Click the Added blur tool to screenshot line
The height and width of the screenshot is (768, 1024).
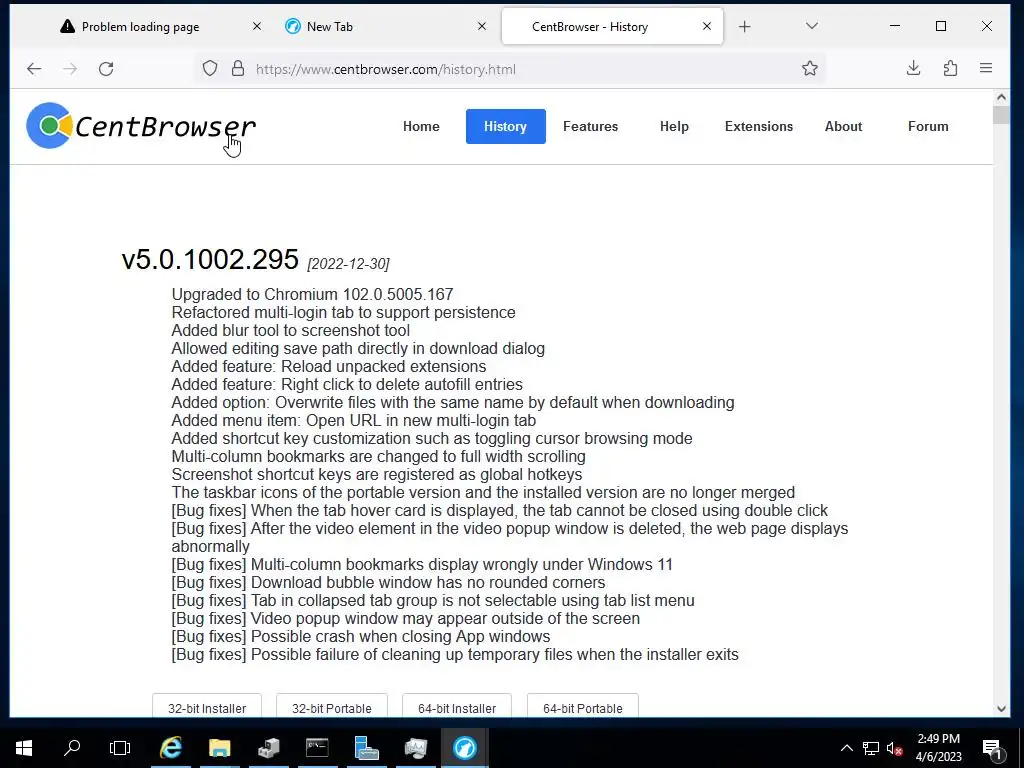[x=291, y=330]
